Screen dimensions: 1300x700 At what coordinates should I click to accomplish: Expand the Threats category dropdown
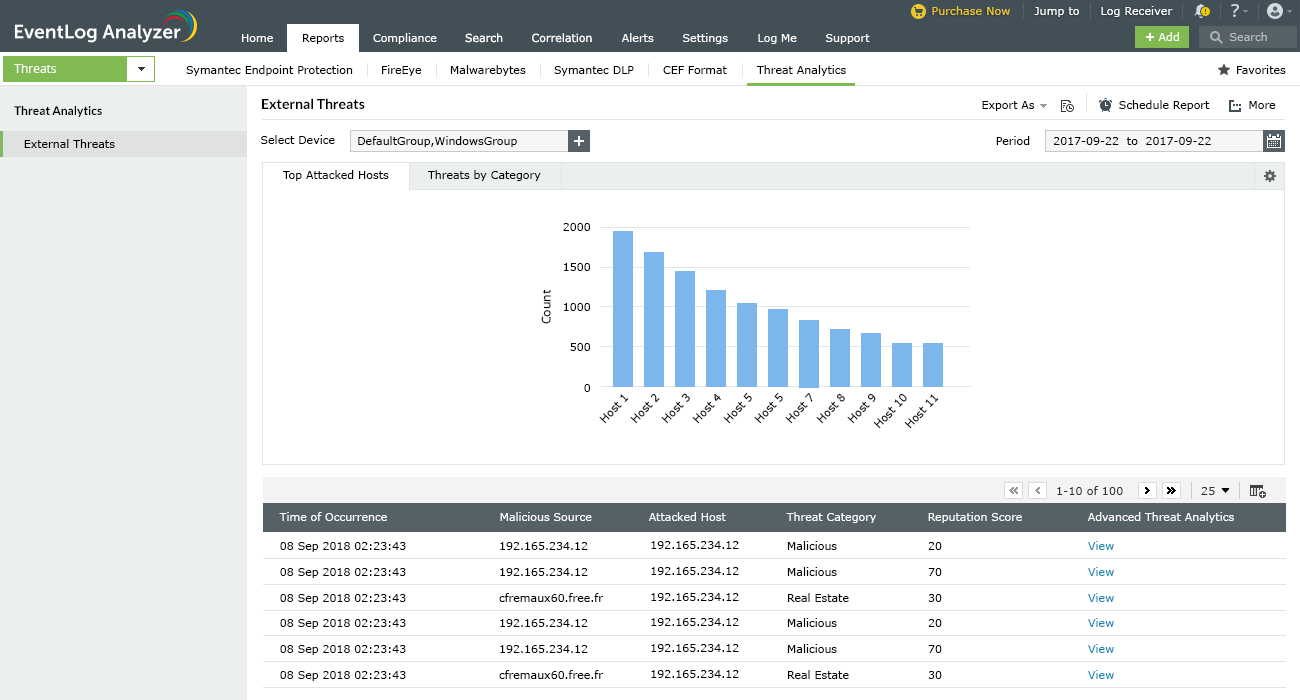point(141,69)
